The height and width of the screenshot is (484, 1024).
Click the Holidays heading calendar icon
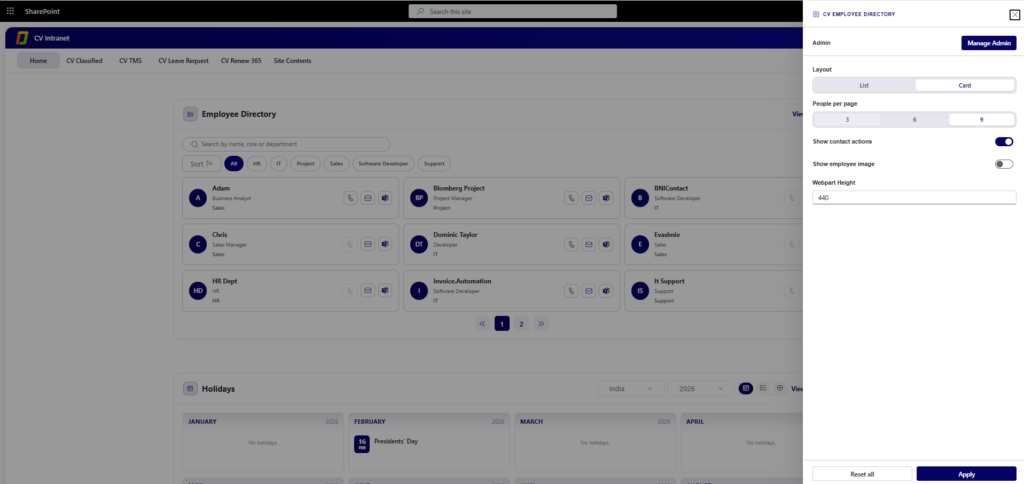(190, 389)
